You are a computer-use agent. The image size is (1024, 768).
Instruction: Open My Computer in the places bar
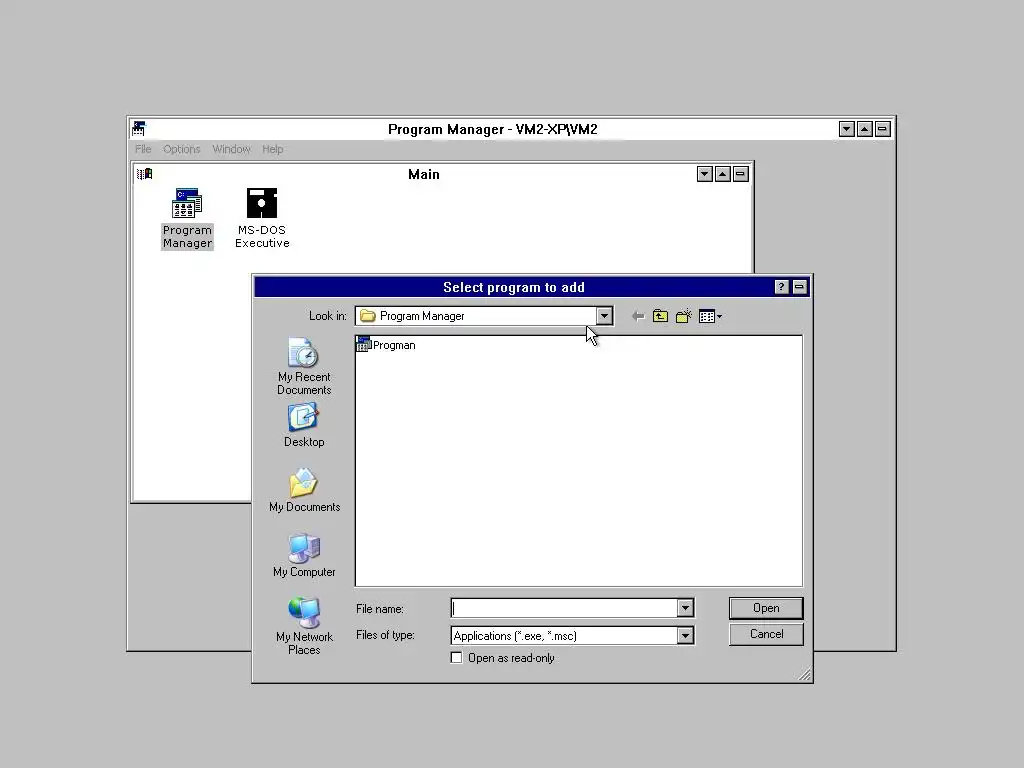pyautogui.click(x=304, y=555)
